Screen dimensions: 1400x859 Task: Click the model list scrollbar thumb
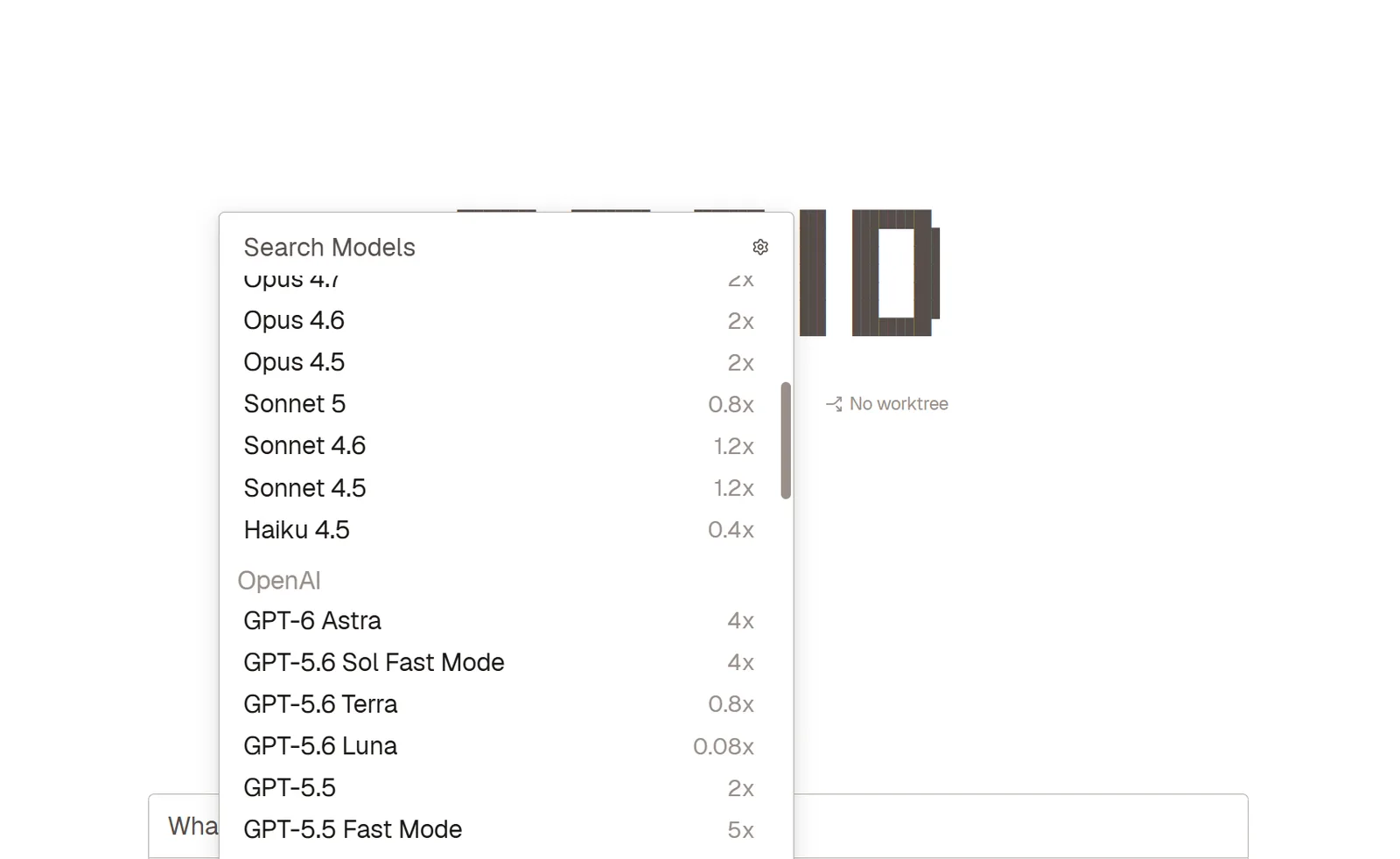click(786, 441)
